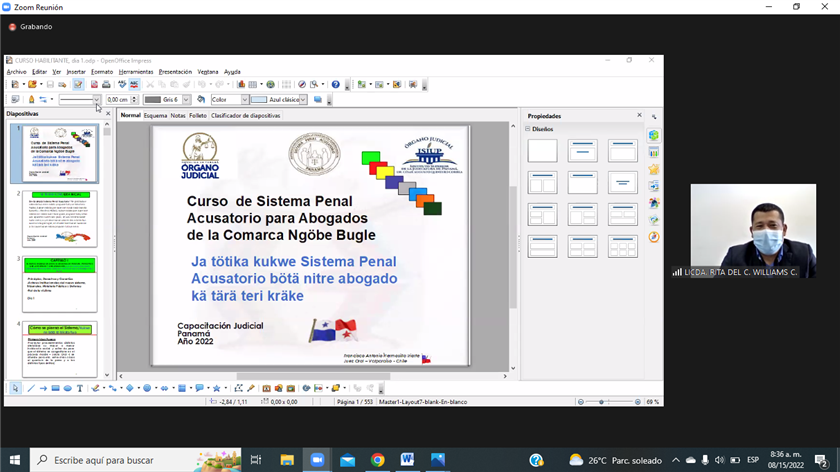This screenshot has height=472, width=840.
Task: Click the line width 0,00 cm field
Action: point(118,100)
